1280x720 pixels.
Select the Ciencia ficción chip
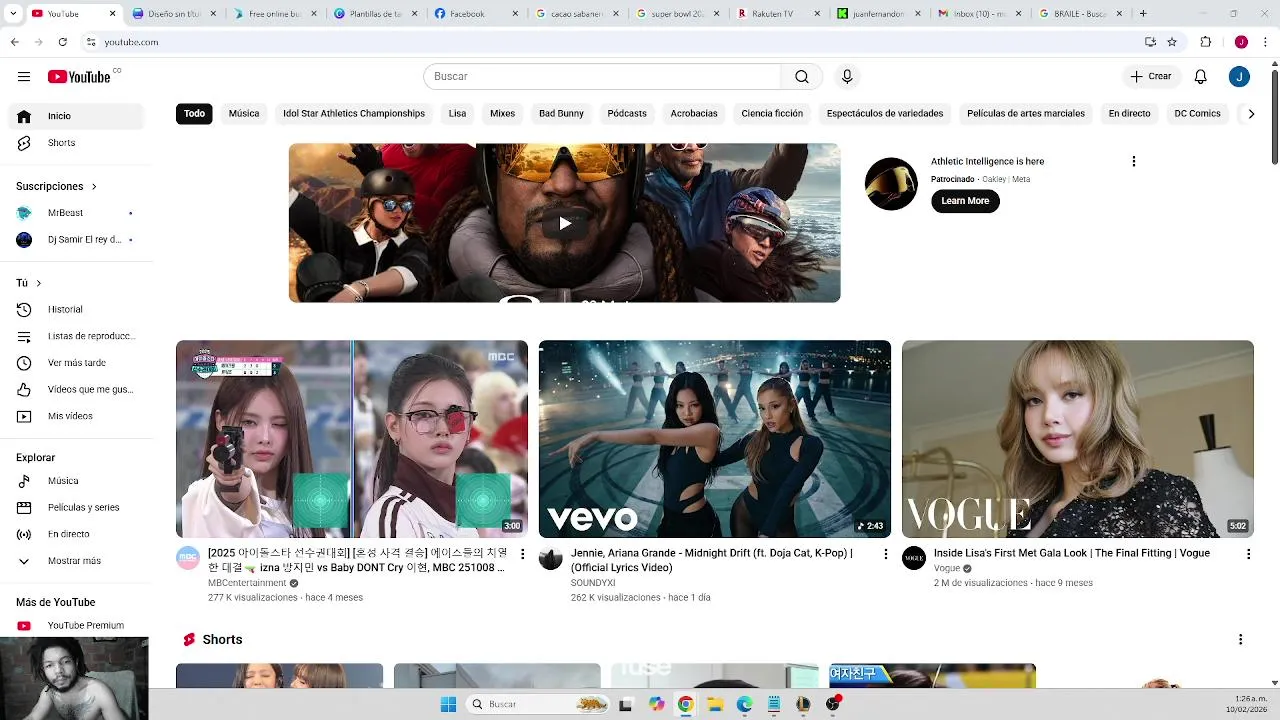tap(772, 114)
